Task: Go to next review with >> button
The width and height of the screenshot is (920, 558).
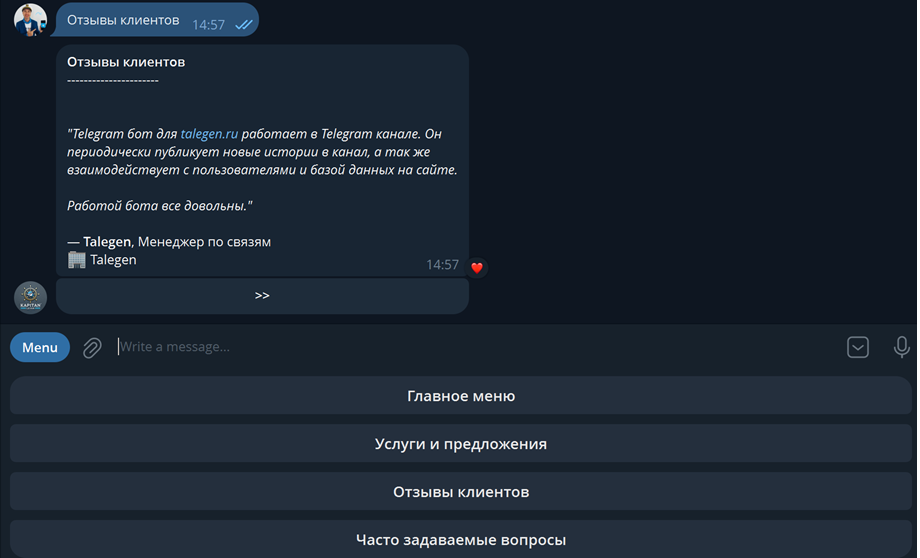Action: tap(262, 296)
